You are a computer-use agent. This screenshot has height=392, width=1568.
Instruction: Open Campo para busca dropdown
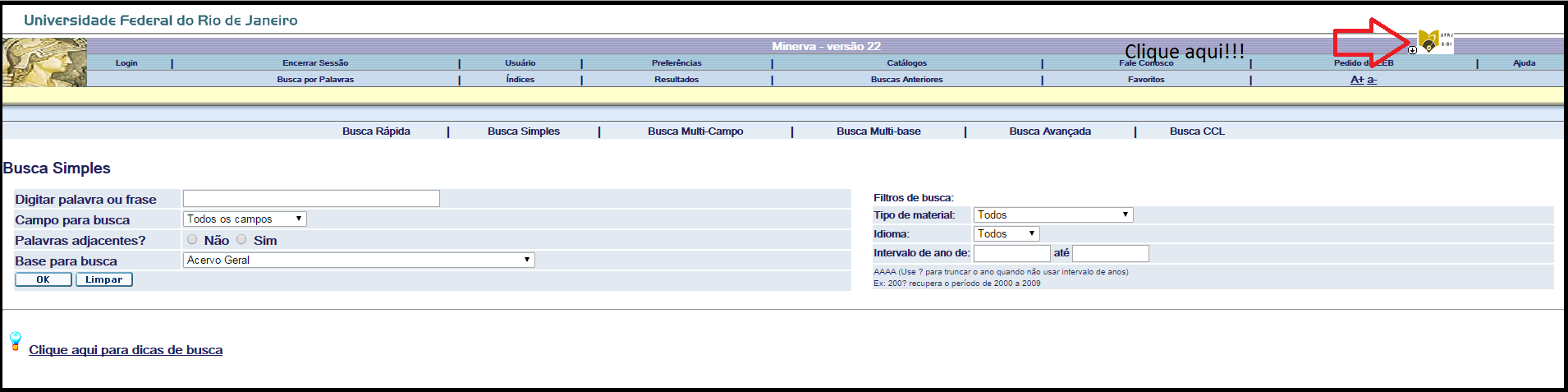pos(245,219)
